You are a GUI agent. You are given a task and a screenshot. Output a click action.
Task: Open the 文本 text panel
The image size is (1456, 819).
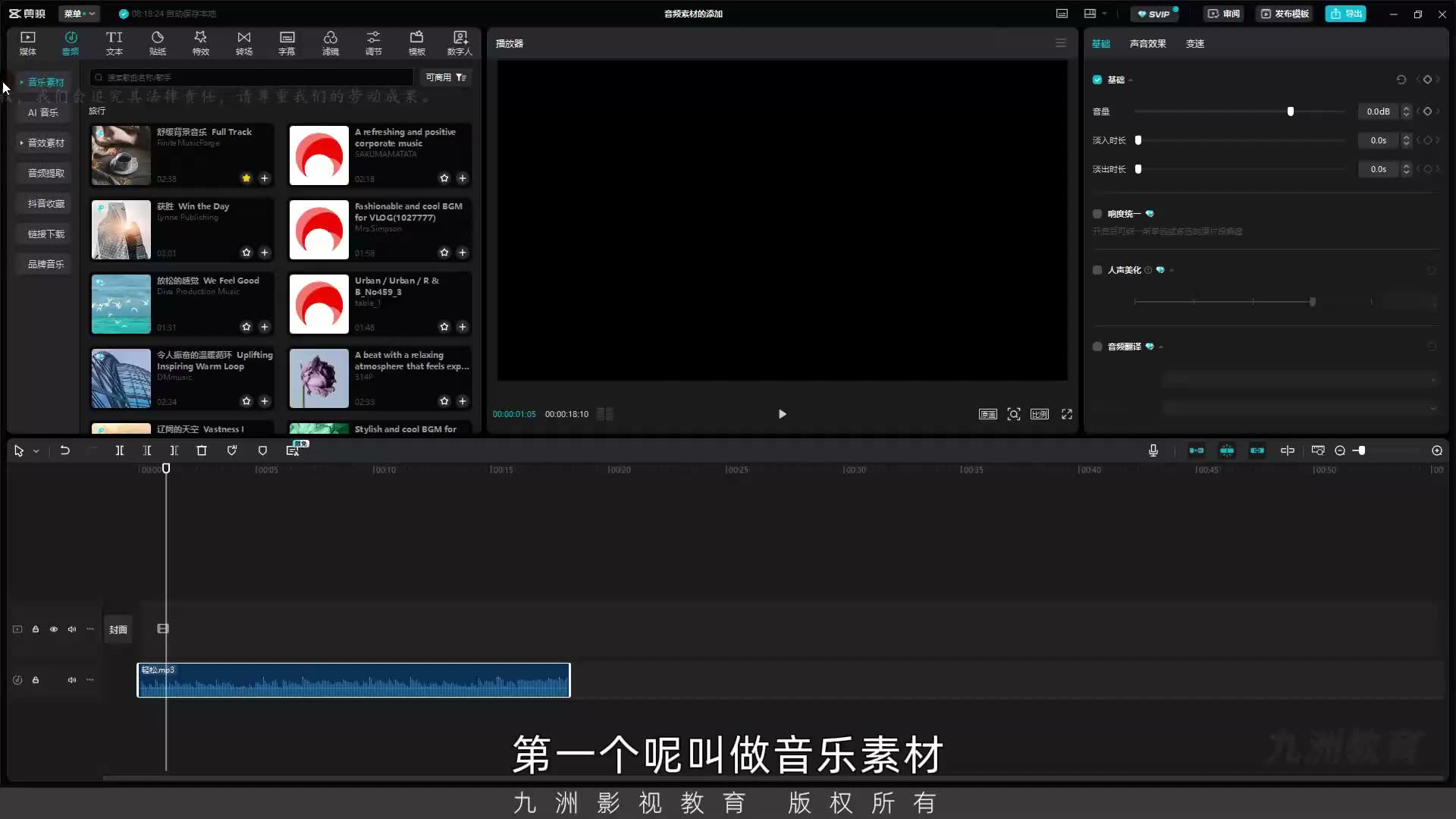coord(114,43)
